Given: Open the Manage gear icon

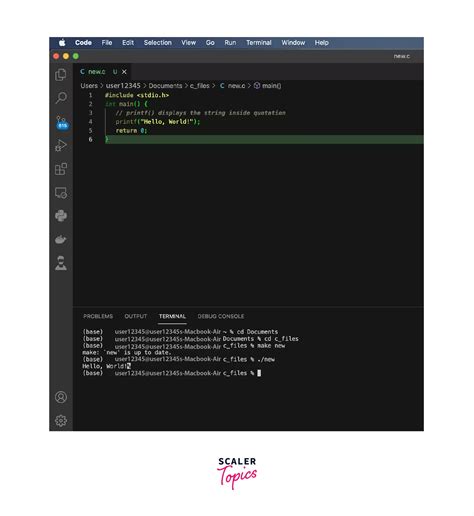Looking at the screenshot, I should (61, 420).
